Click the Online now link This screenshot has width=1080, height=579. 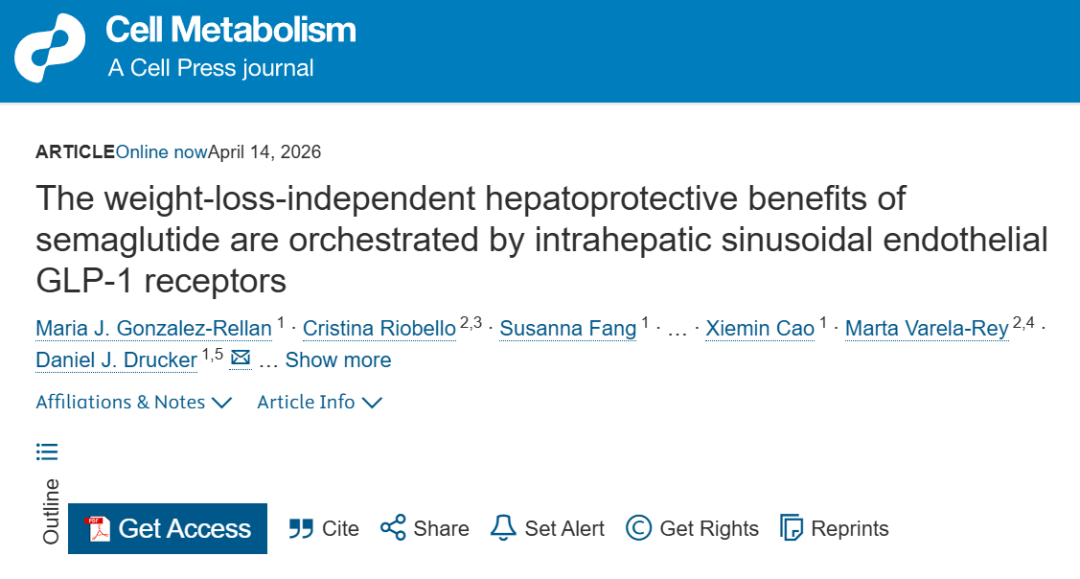pos(161,152)
